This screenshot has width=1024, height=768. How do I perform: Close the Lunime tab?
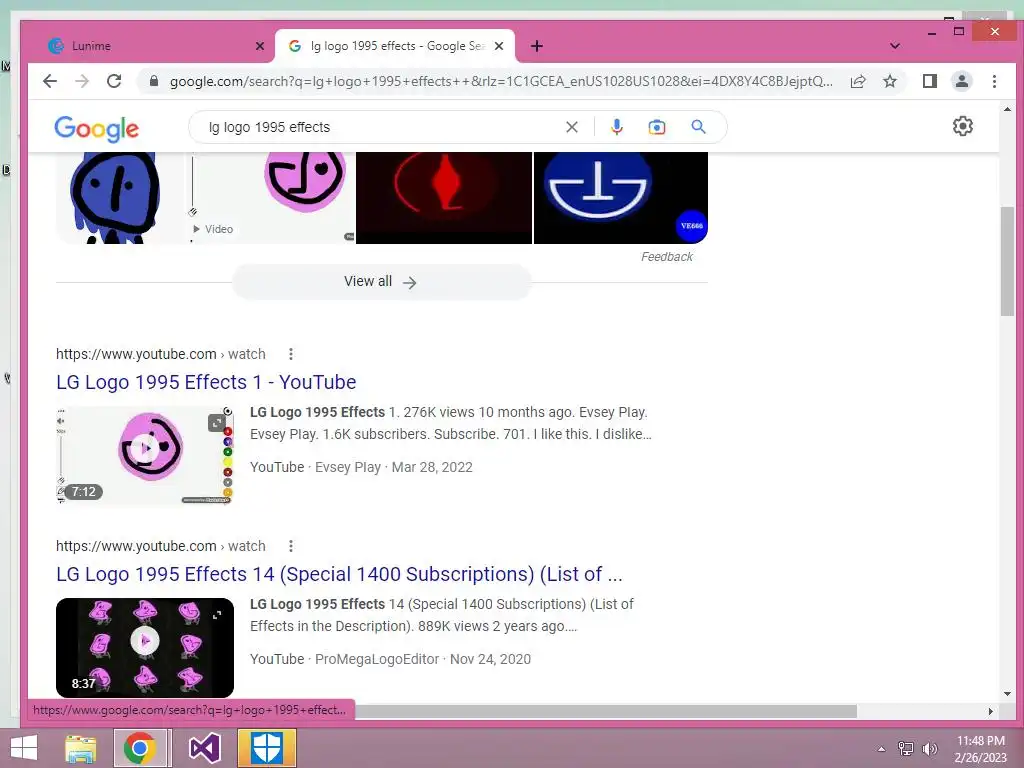point(260,46)
